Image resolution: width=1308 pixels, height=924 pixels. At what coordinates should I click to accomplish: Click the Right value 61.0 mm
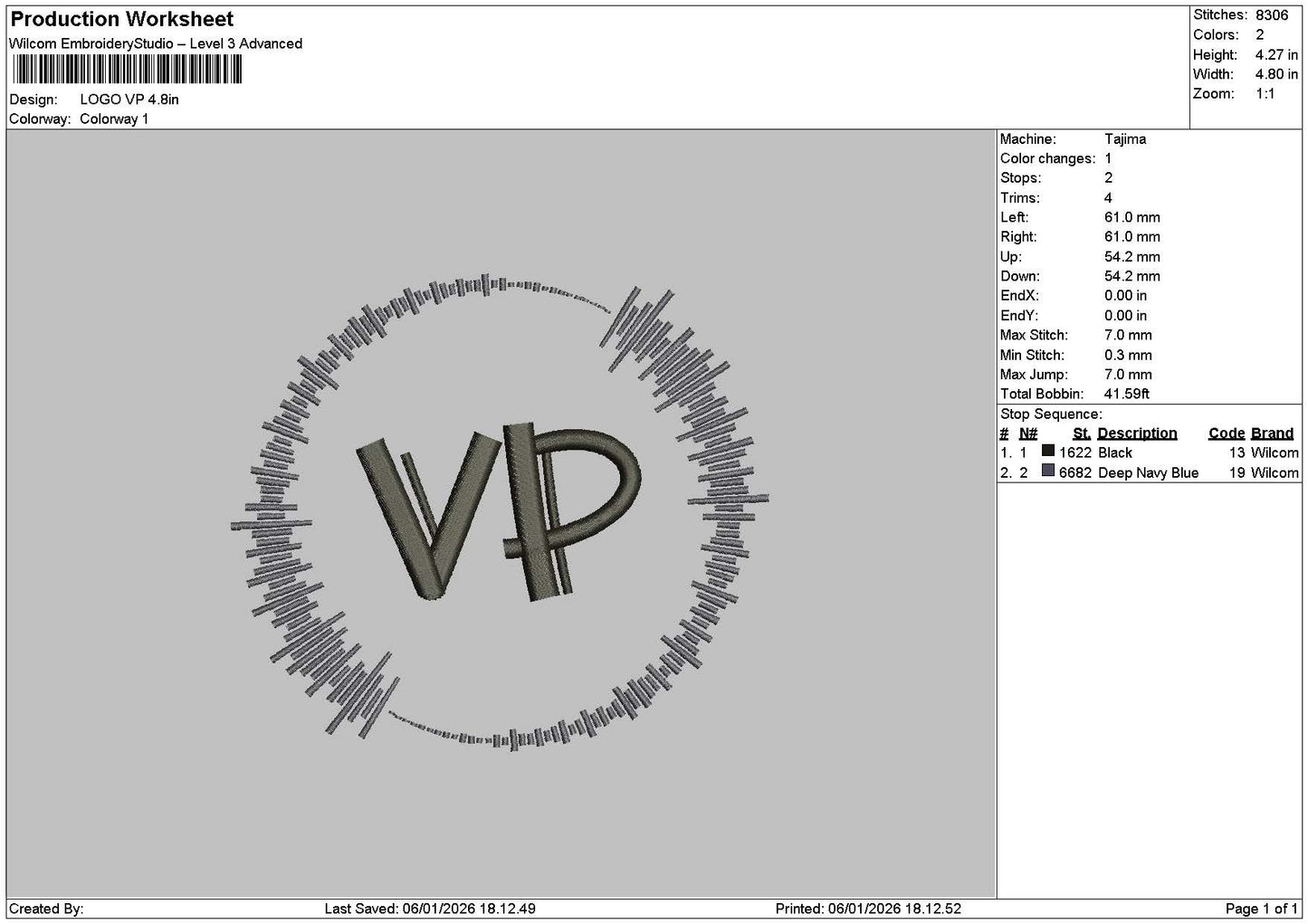1132,237
